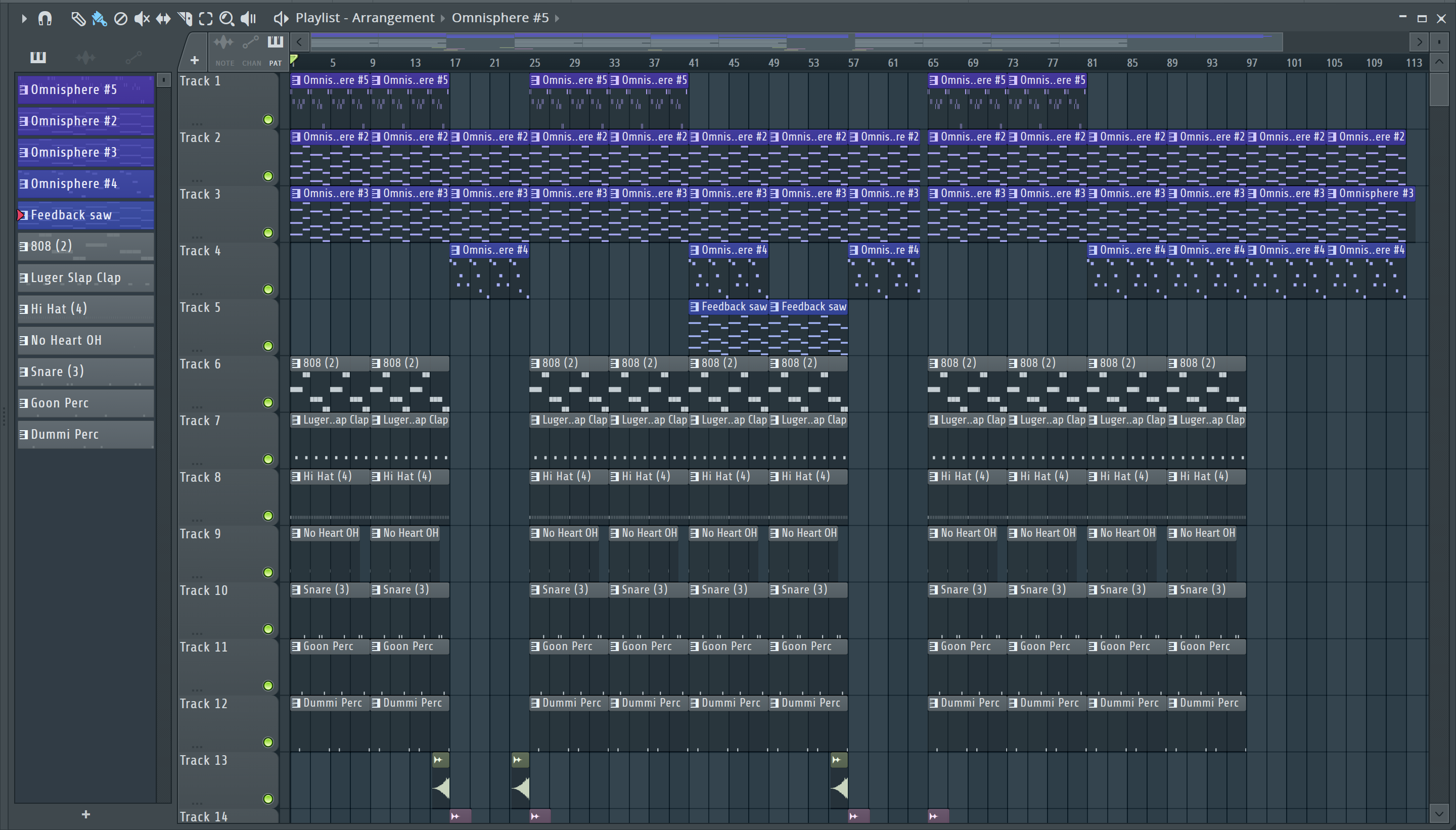Image resolution: width=1456 pixels, height=830 pixels.
Task: Click the small square button right of the timeline overview
Action: (x=1439, y=41)
